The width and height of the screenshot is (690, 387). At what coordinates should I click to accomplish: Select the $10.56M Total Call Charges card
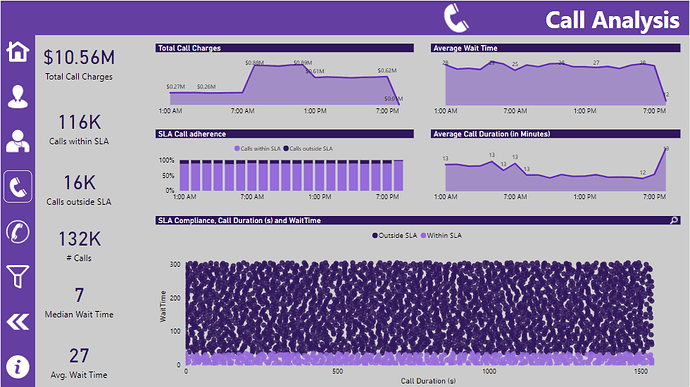79,64
